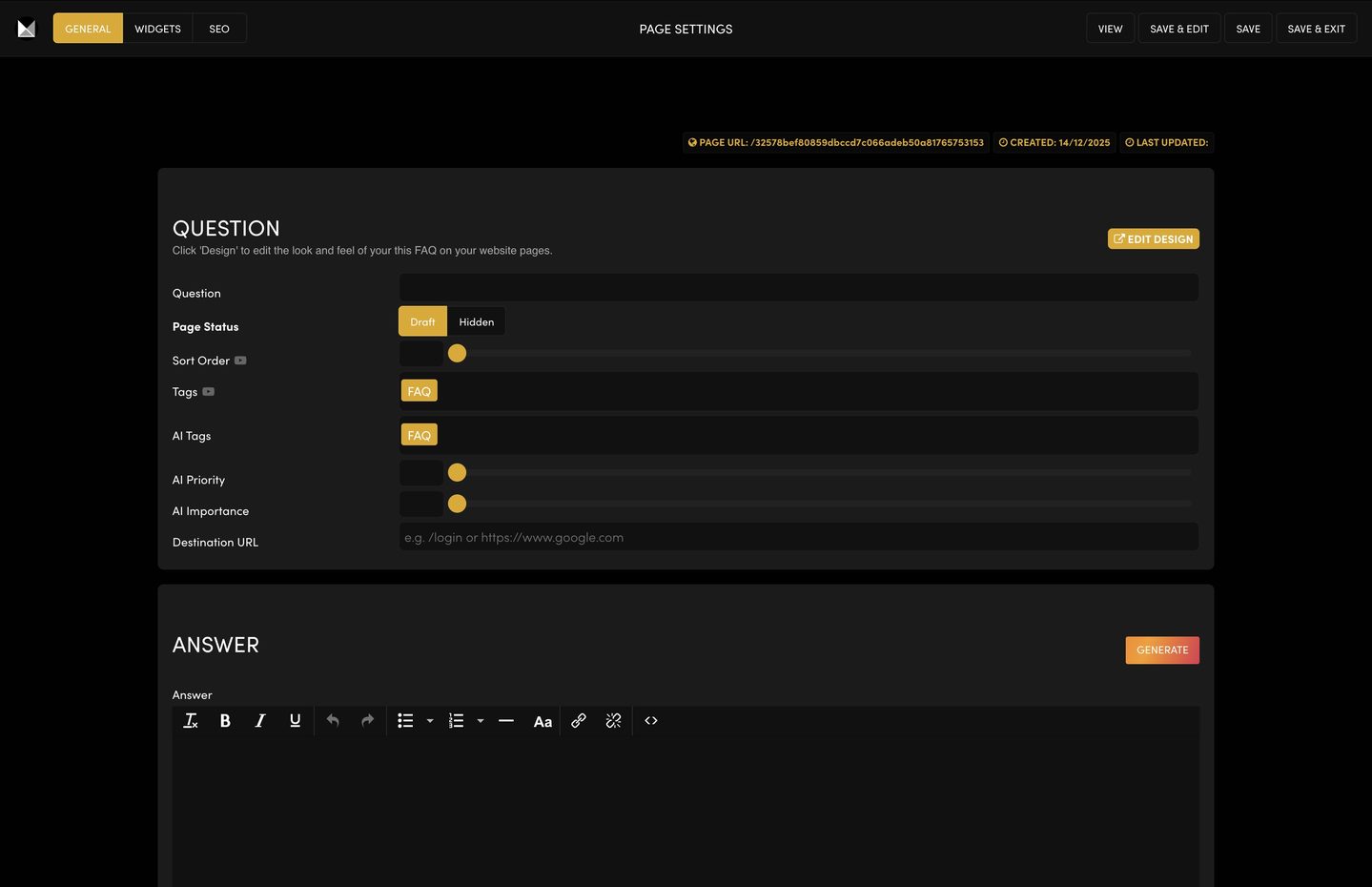Open the EDIT DESIGN panel
The width and height of the screenshot is (1372, 887).
pyautogui.click(x=1153, y=238)
